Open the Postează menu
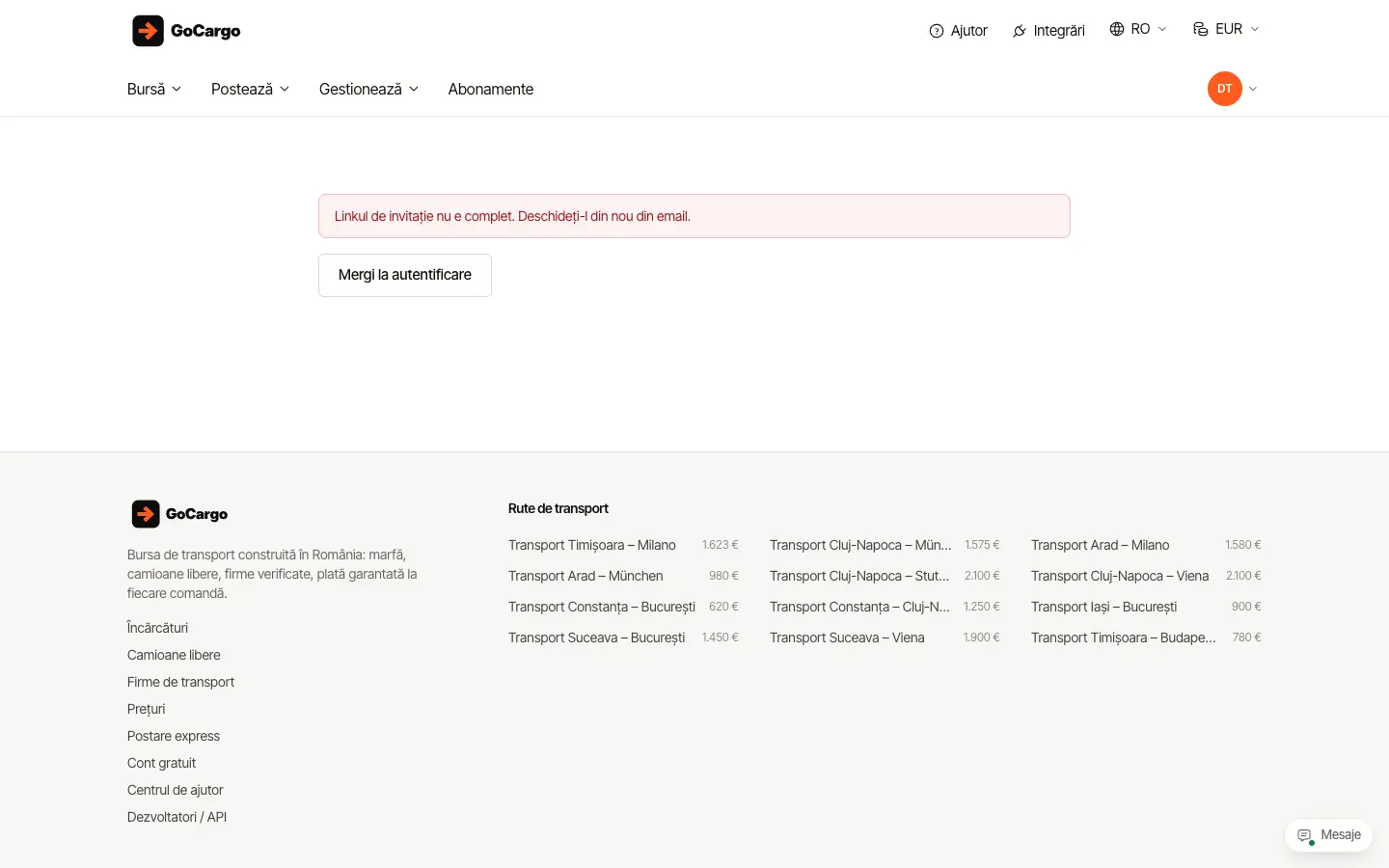 coord(250,89)
